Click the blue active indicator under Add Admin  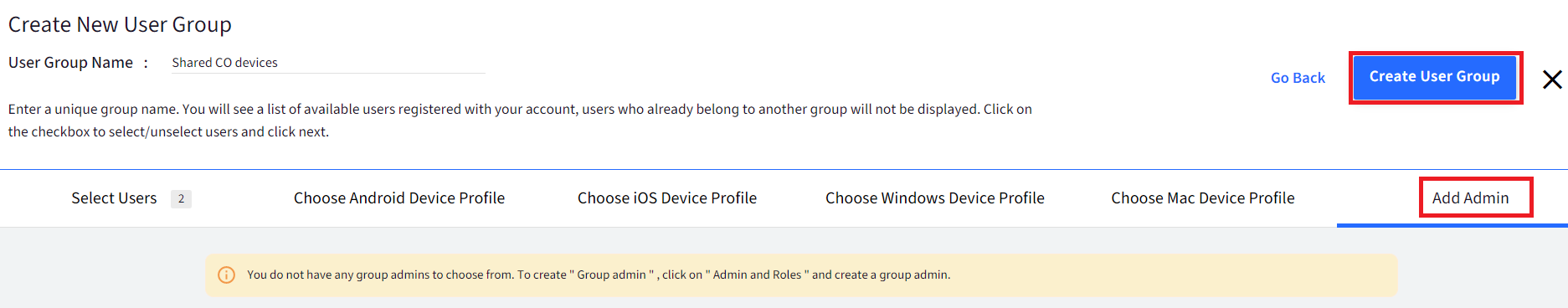(1452, 225)
